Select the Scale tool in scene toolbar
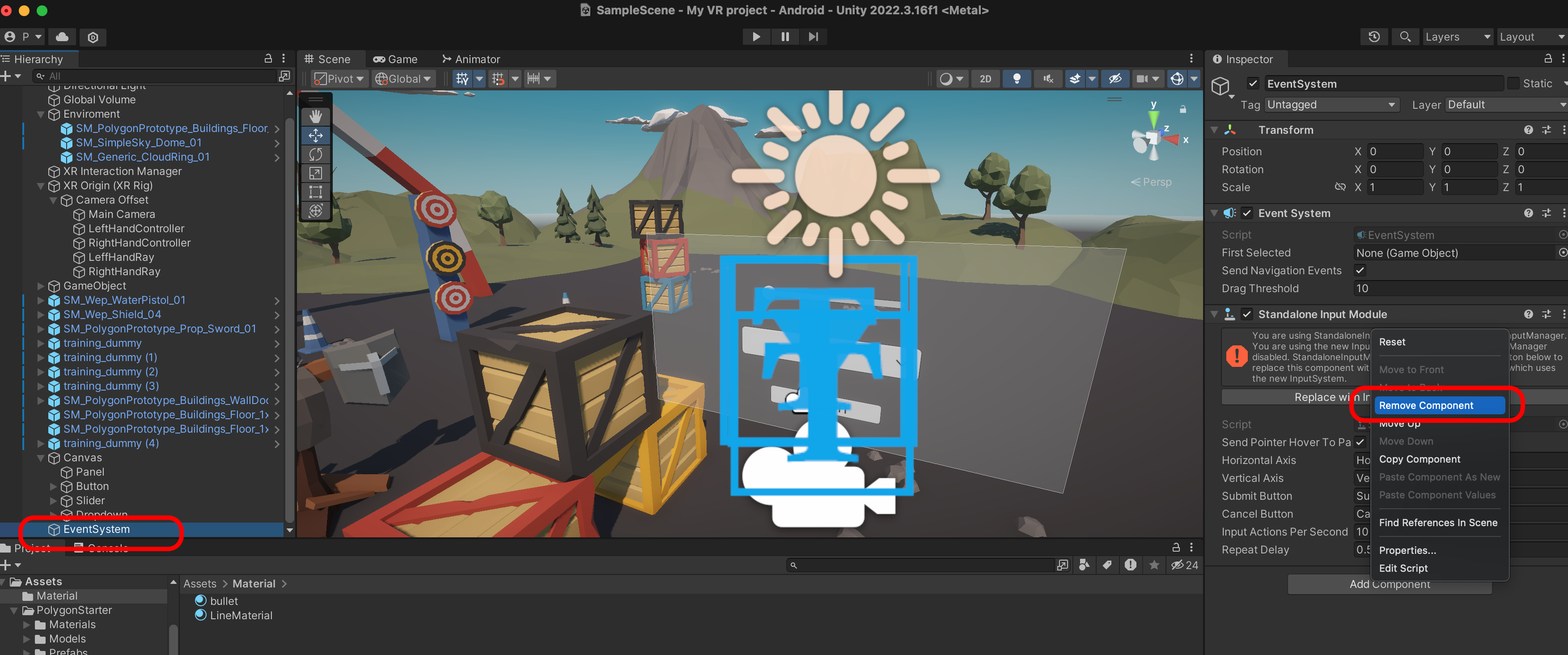The image size is (1568, 655). tap(315, 173)
